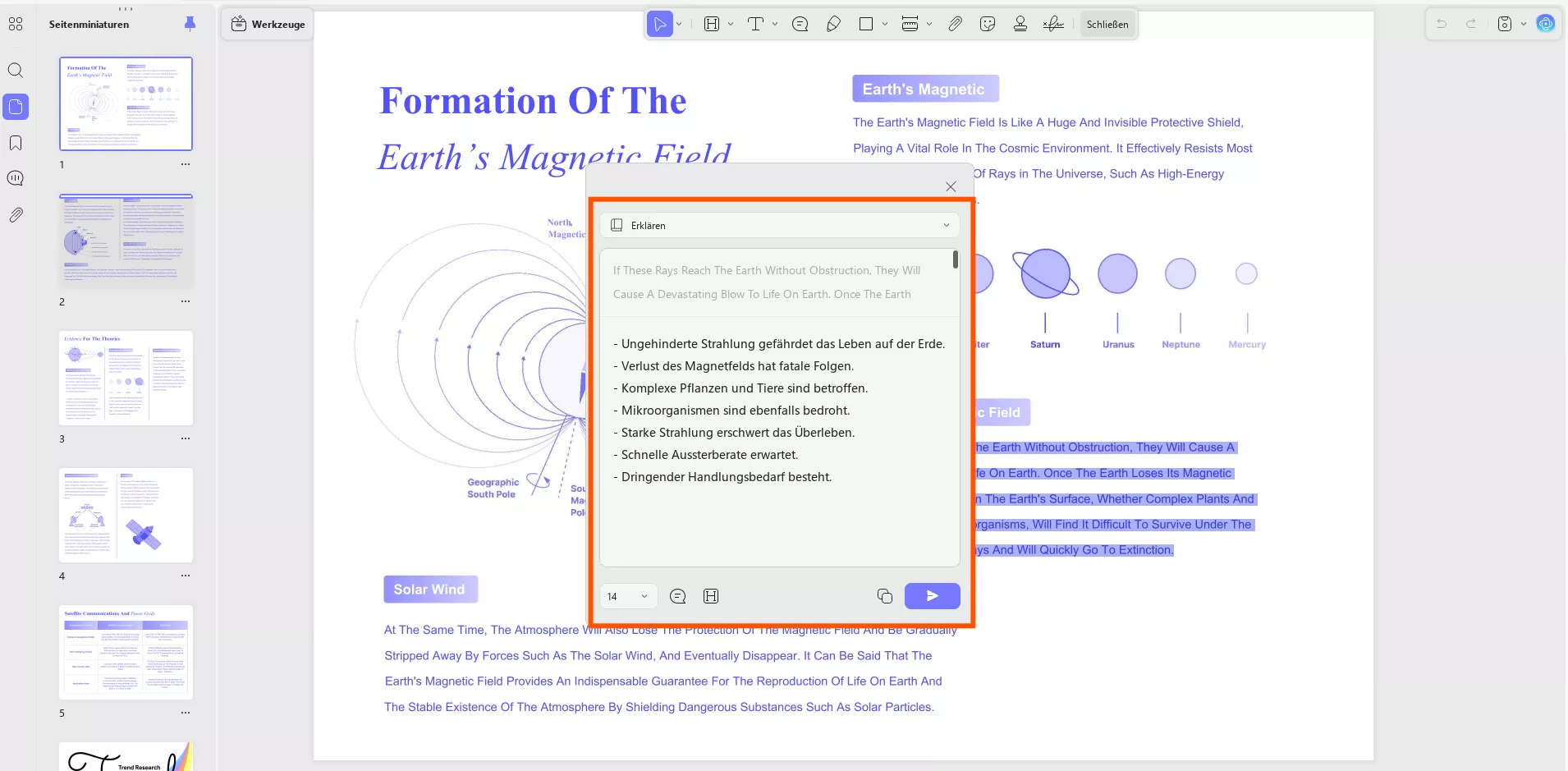Undo the last action
This screenshot has width=1568, height=771.
[x=1442, y=24]
